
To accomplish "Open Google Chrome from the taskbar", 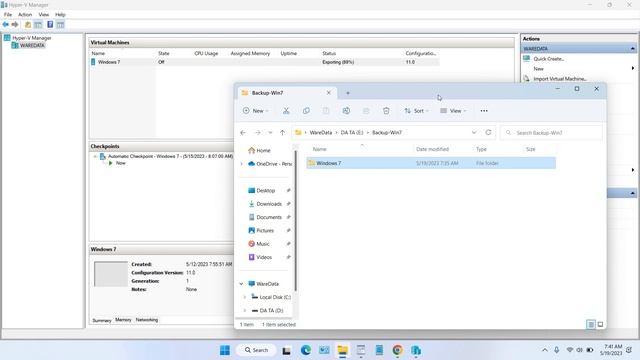I will pos(398,350).
